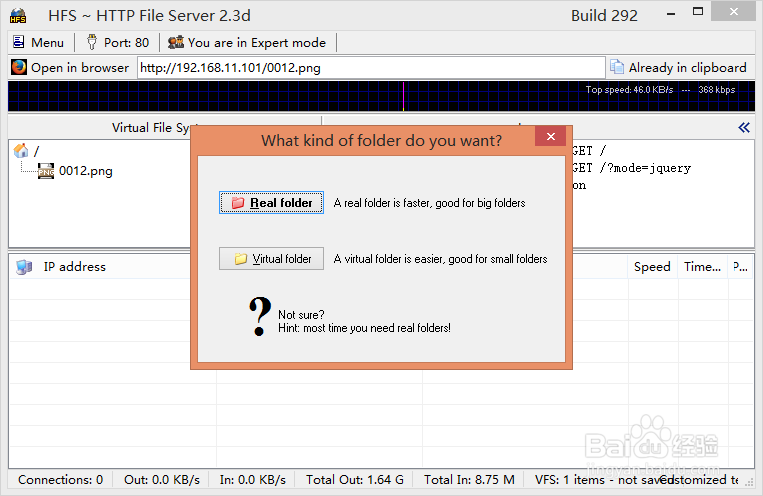This screenshot has width=763, height=496.
Task: Minimize the HFS window
Action: coord(671,14)
